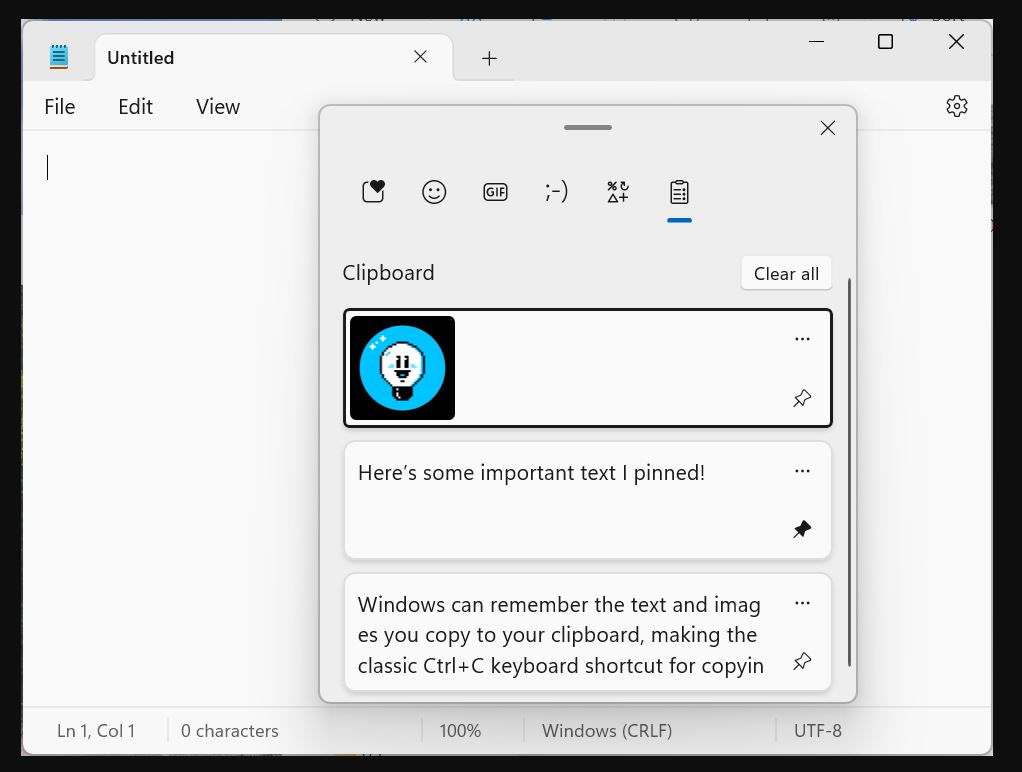
Task: Click the 0 characters status entry
Action: point(229,731)
